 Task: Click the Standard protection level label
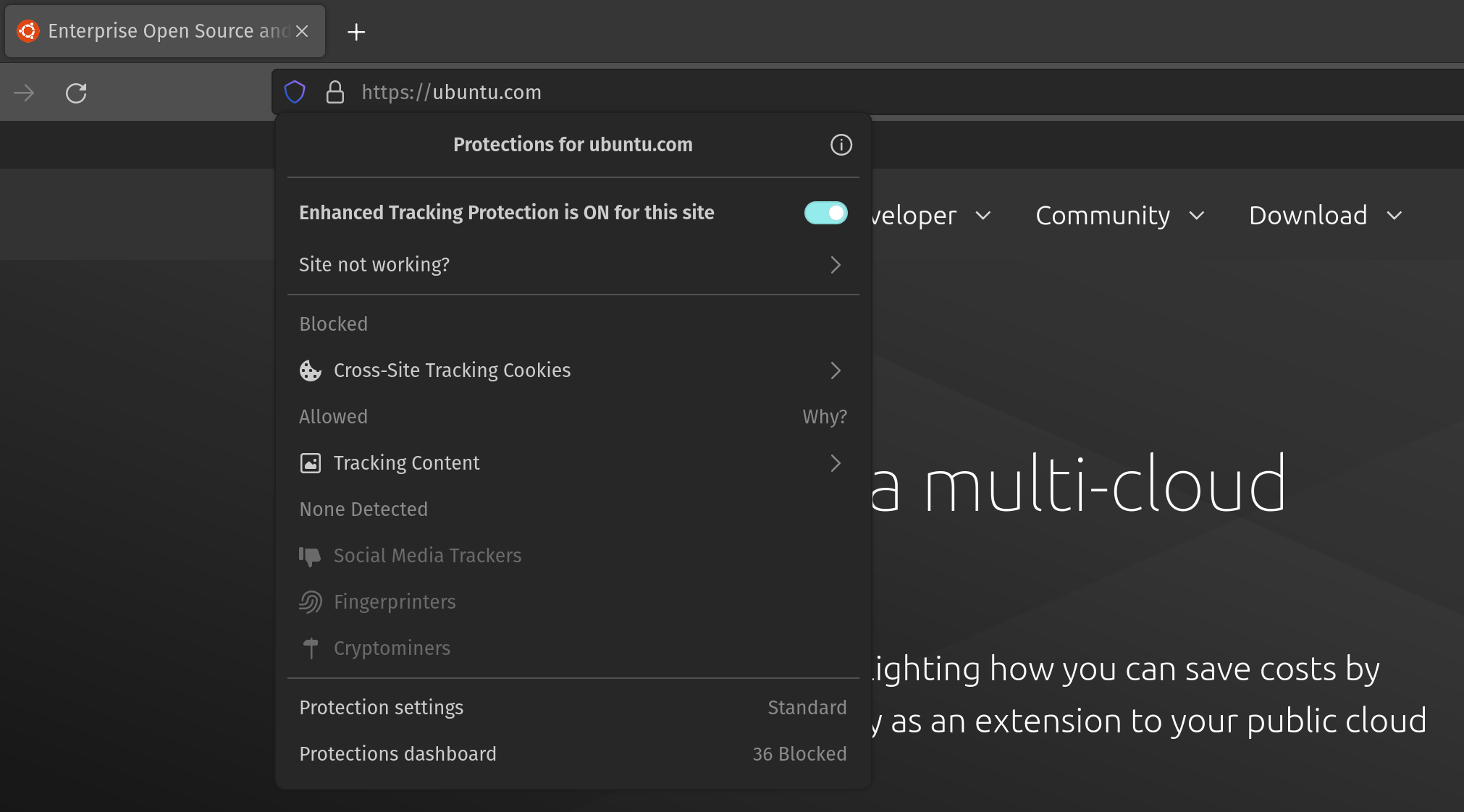(807, 708)
